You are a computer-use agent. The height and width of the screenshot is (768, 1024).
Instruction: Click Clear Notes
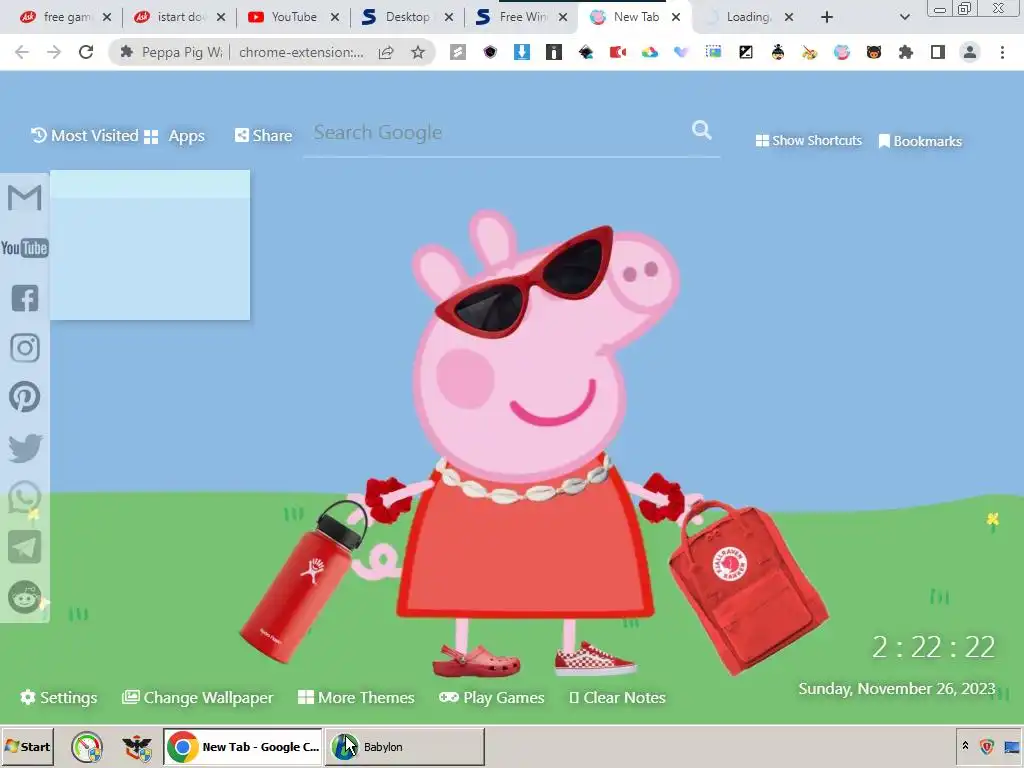click(x=618, y=697)
